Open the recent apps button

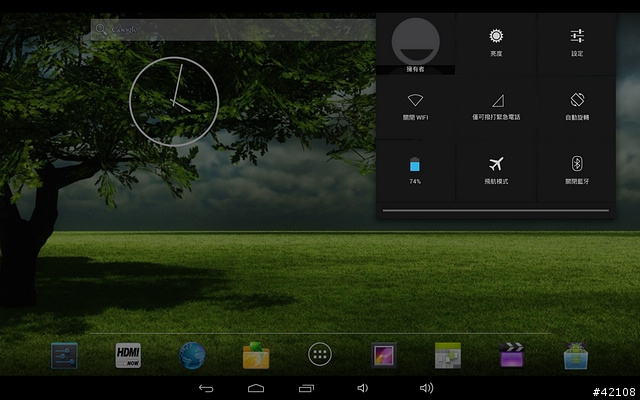click(x=306, y=388)
